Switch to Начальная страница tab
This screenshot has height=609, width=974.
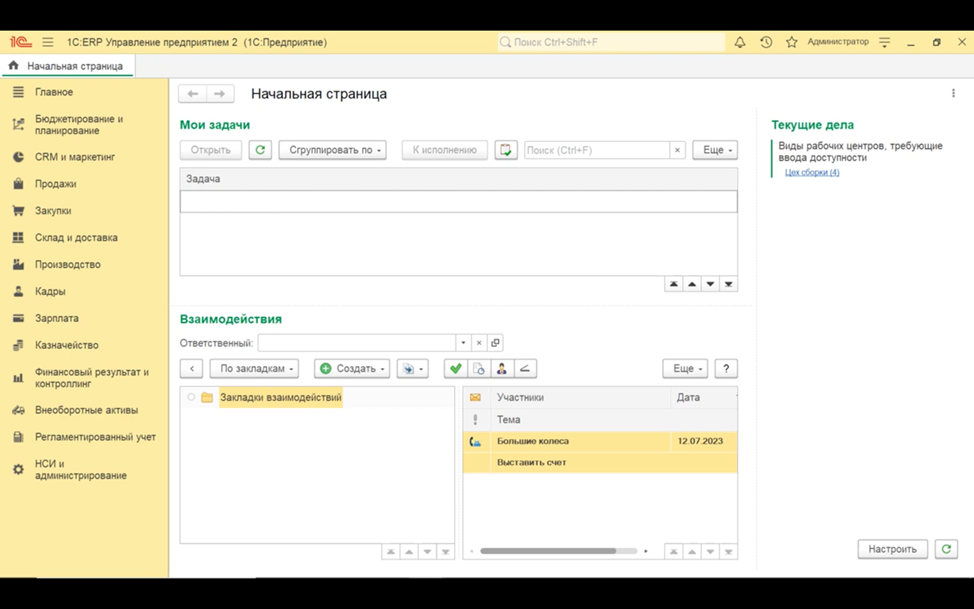67,66
